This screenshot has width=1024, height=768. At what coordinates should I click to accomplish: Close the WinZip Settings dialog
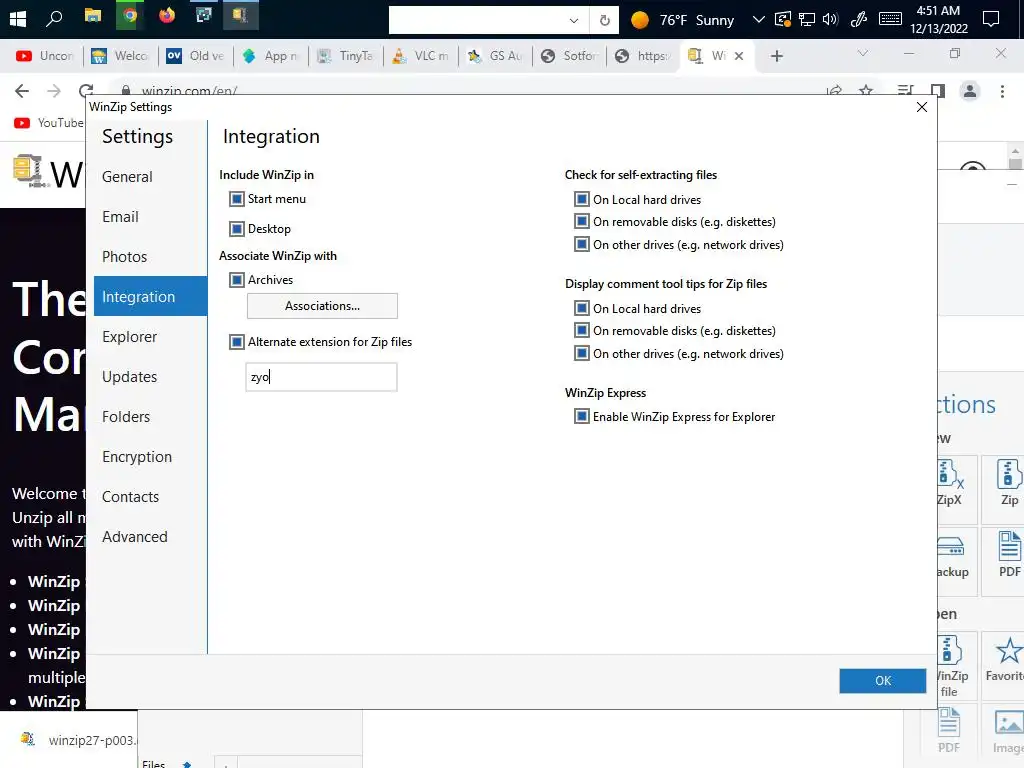[921, 107]
